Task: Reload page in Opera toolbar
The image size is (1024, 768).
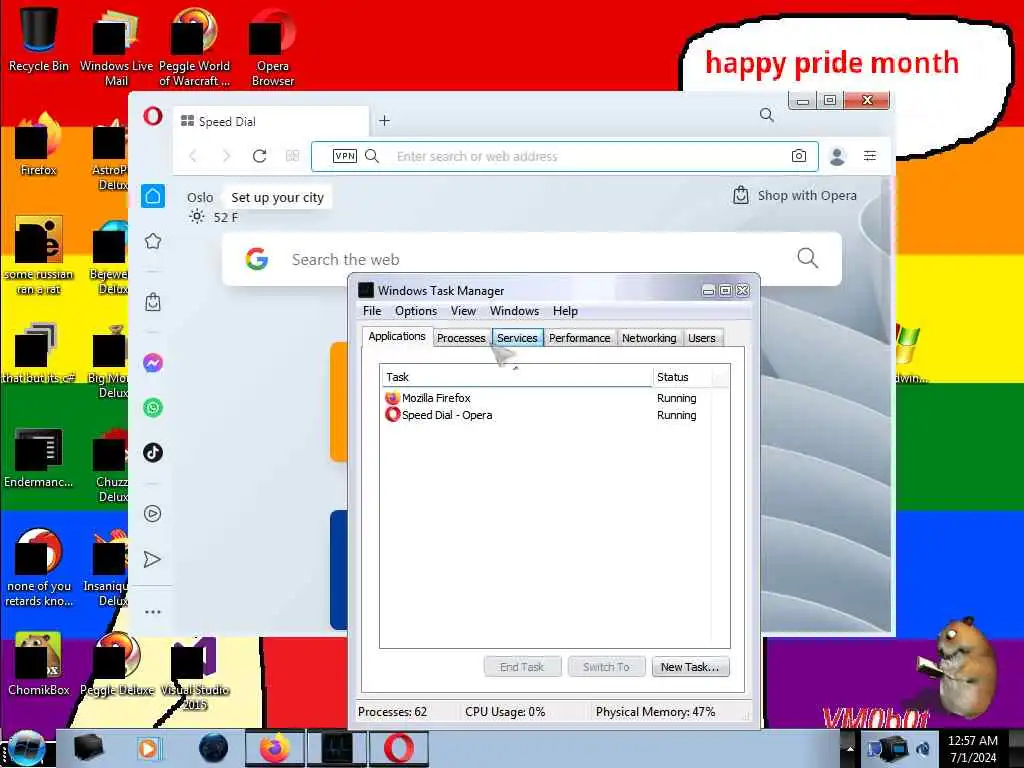Action: click(x=259, y=156)
